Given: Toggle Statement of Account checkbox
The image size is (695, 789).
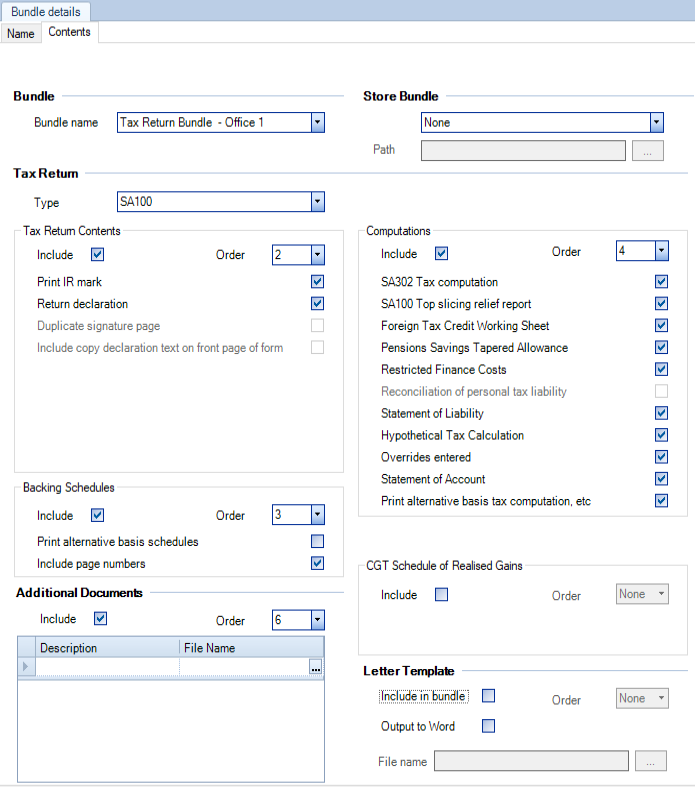Looking at the screenshot, I should (x=661, y=479).
